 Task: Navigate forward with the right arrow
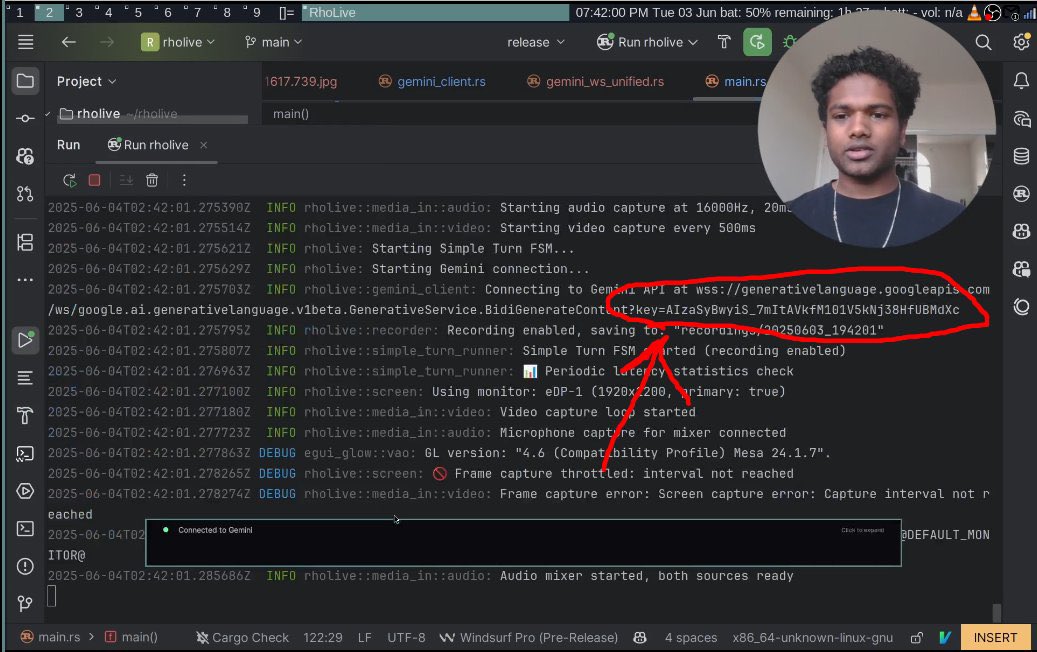[106, 42]
